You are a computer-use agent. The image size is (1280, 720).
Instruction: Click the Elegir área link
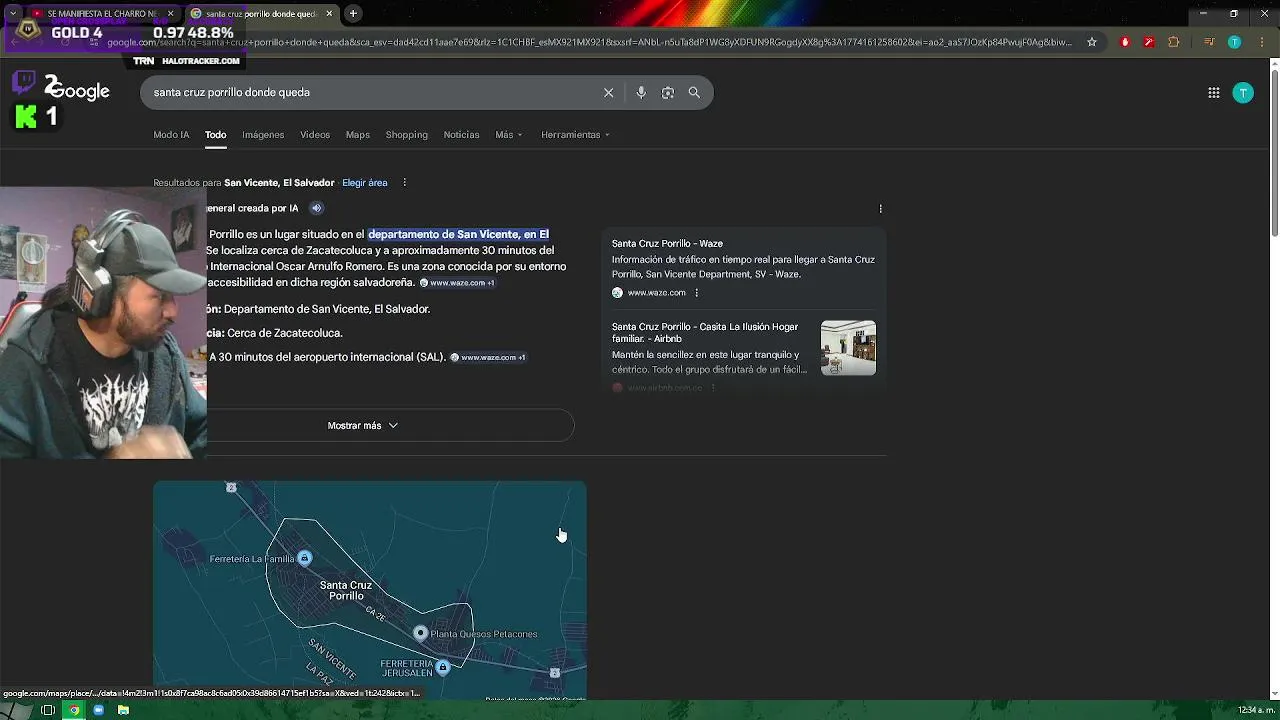point(365,183)
